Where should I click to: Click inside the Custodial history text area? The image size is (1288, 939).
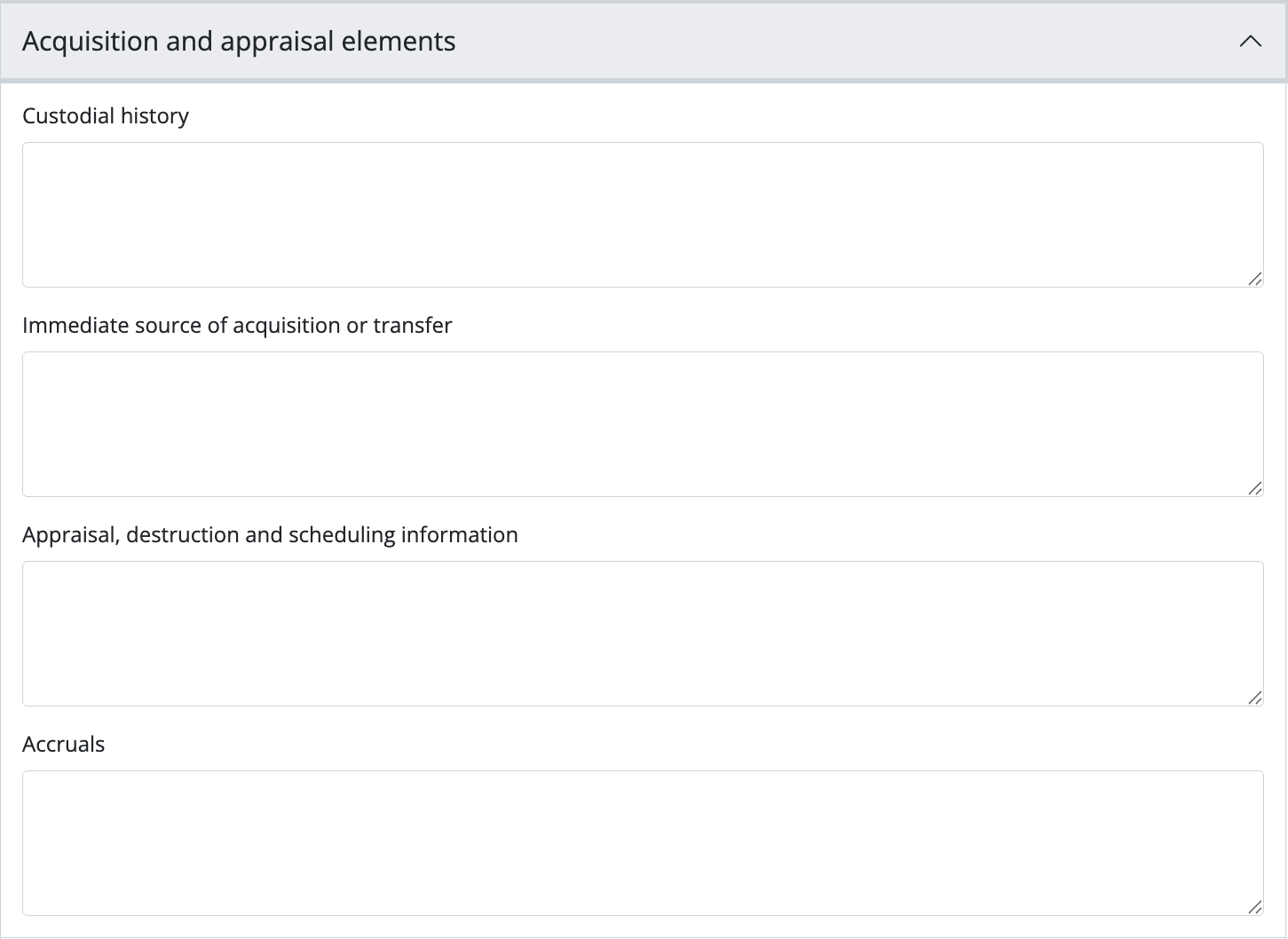click(x=642, y=214)
